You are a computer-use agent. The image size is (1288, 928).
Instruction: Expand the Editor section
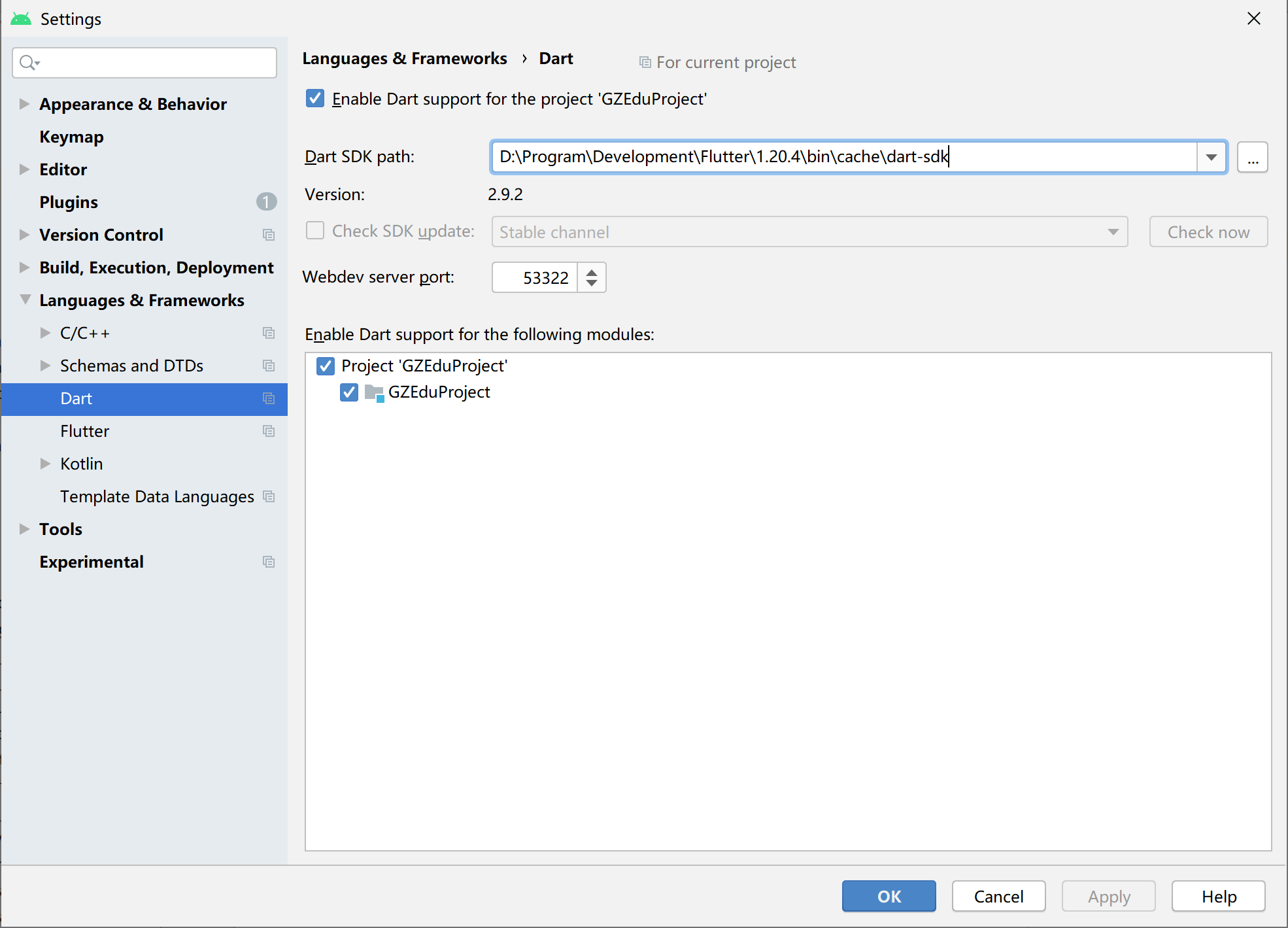24,169
